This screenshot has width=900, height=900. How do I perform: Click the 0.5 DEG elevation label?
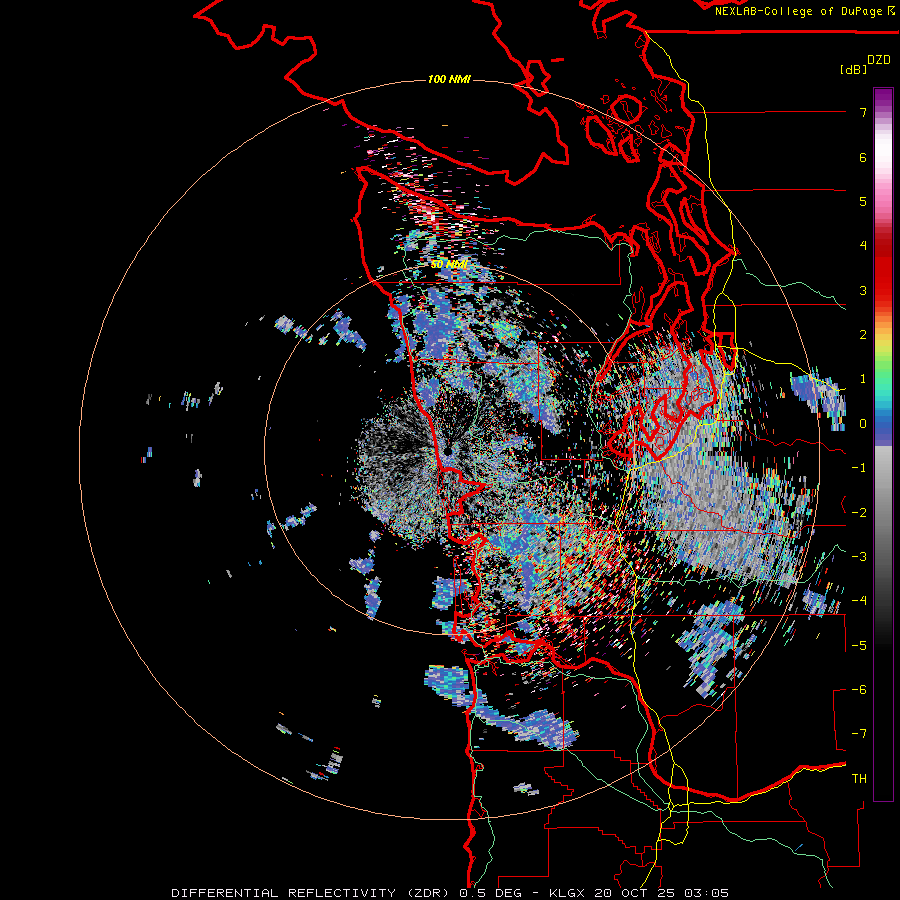tap(491, 893)
